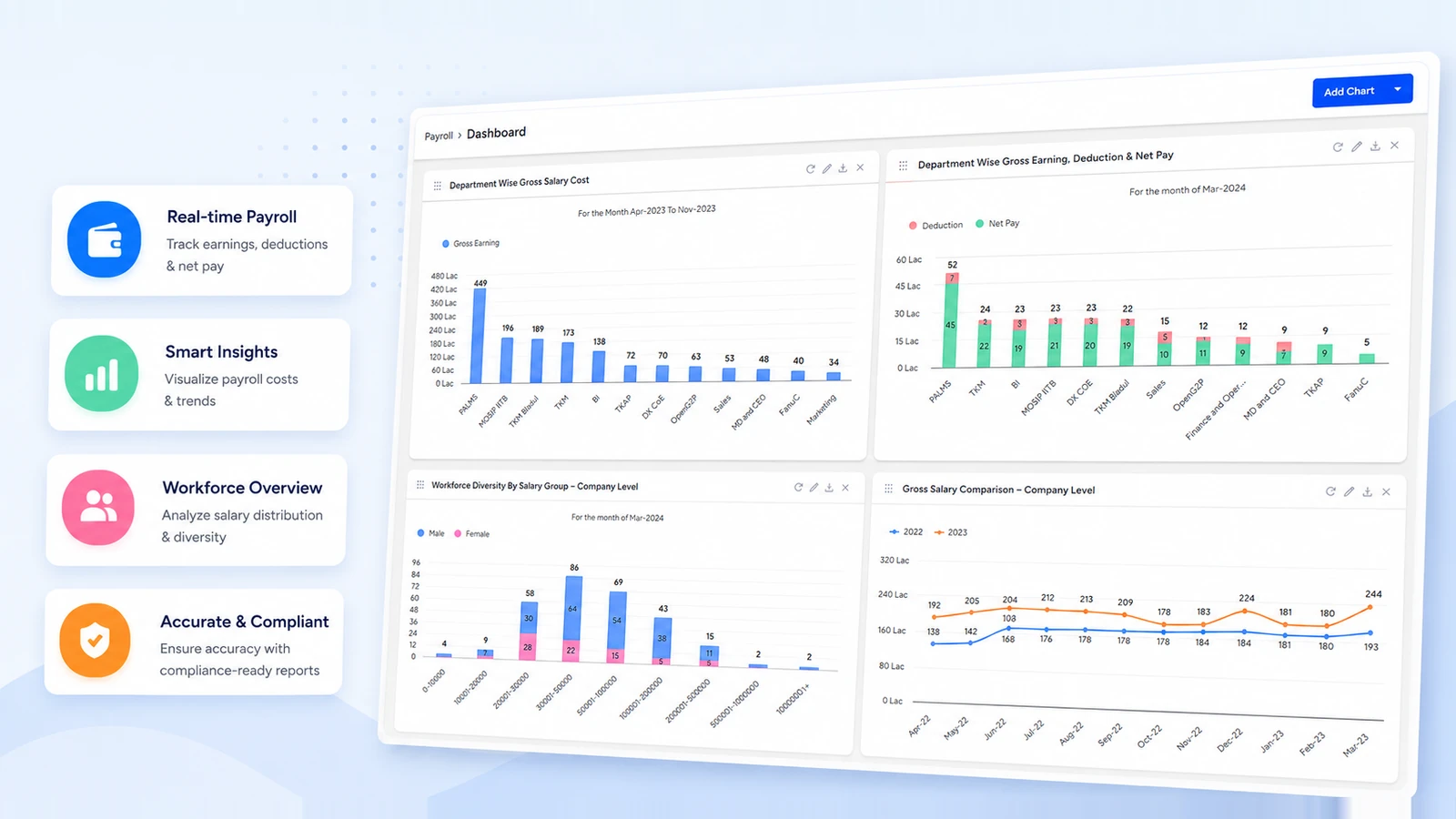Click the PALMS bar labeled 449
Image resolution: width=1456 pixels, height=819 pixels.
click(x=478, y=336)
